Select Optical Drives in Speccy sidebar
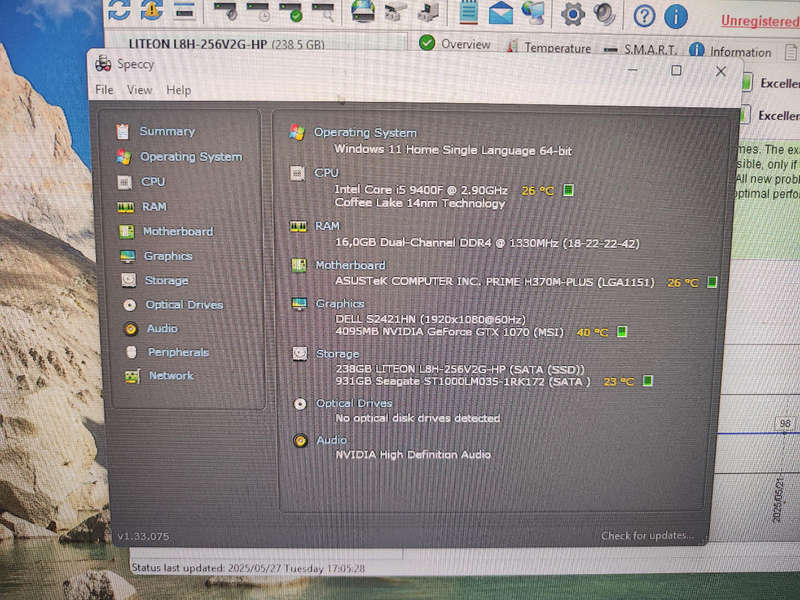This screenshot has width=800, height=600. point(184,305)
